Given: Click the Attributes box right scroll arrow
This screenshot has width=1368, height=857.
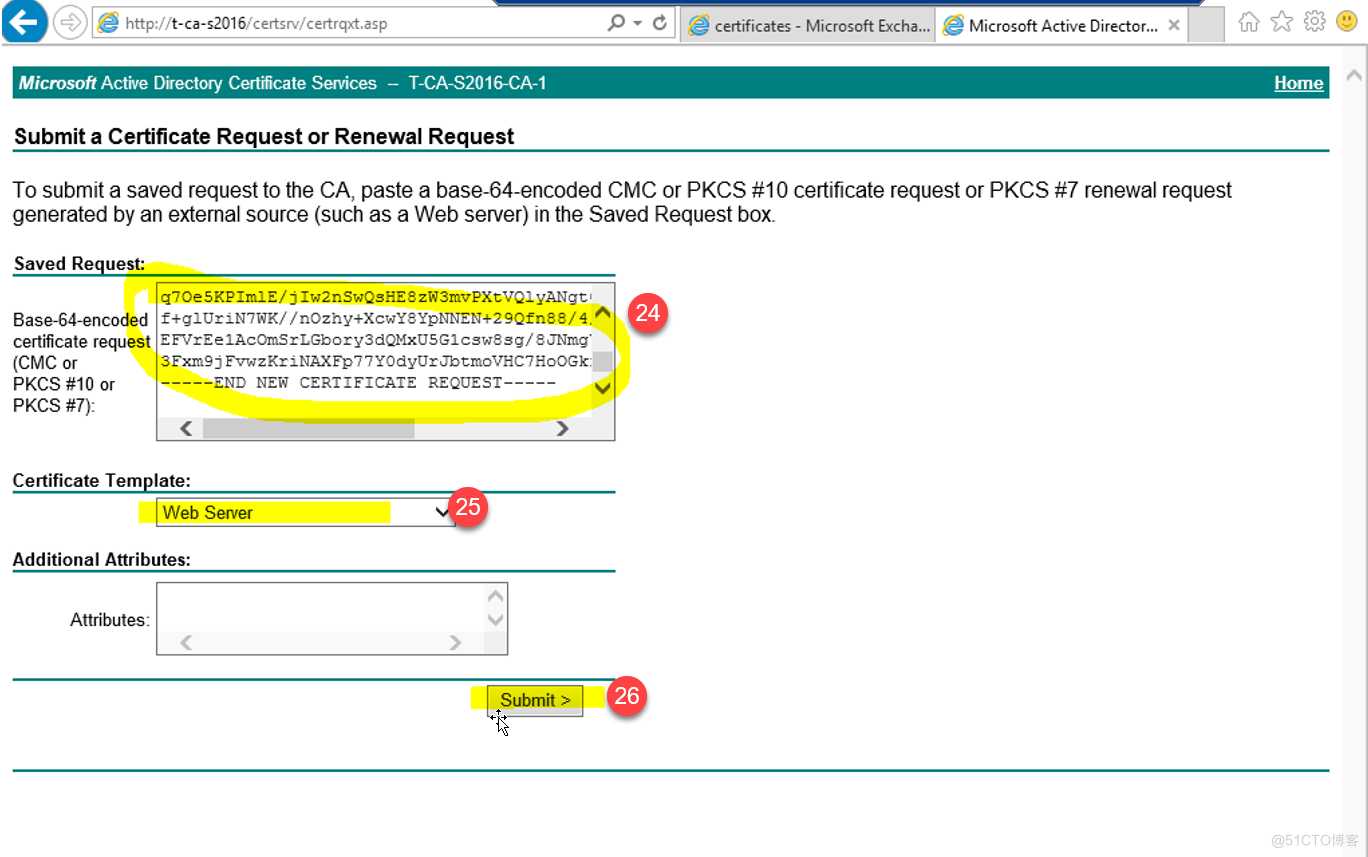Looking at the screenshot, I should [x=455, y=643].
